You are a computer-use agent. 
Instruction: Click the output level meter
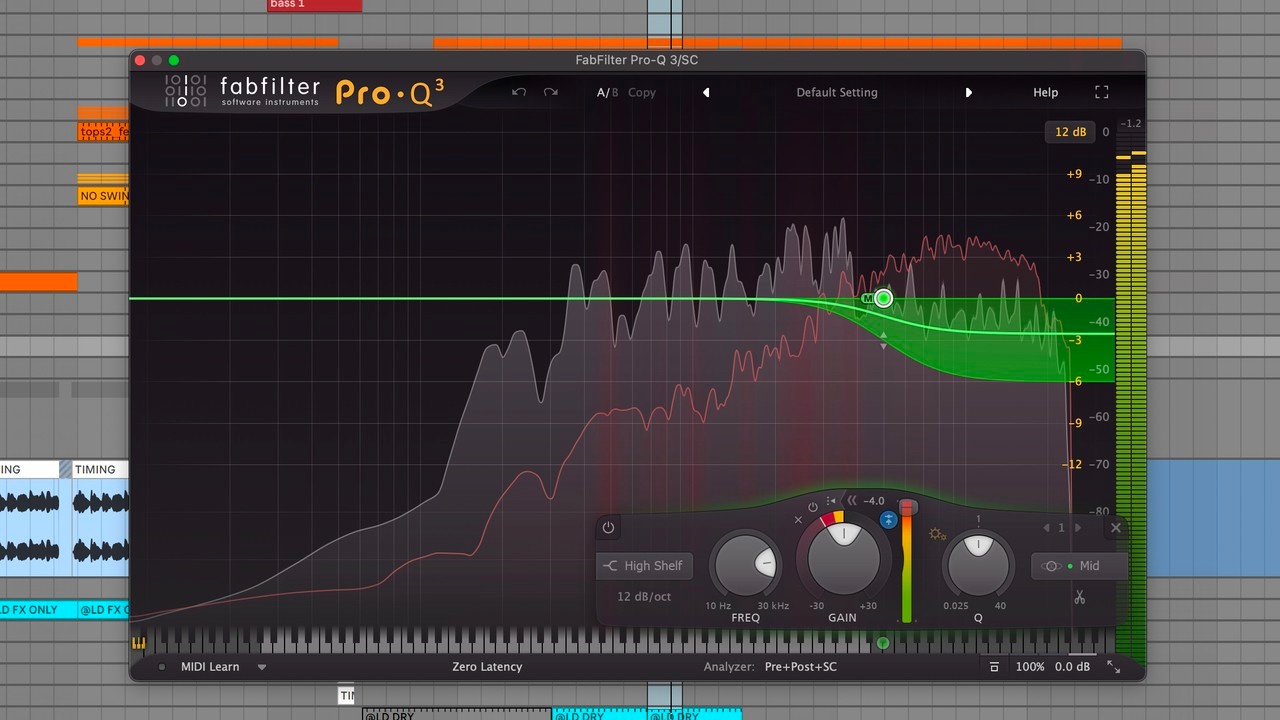pyautogui.click(x=1130, y=400)
